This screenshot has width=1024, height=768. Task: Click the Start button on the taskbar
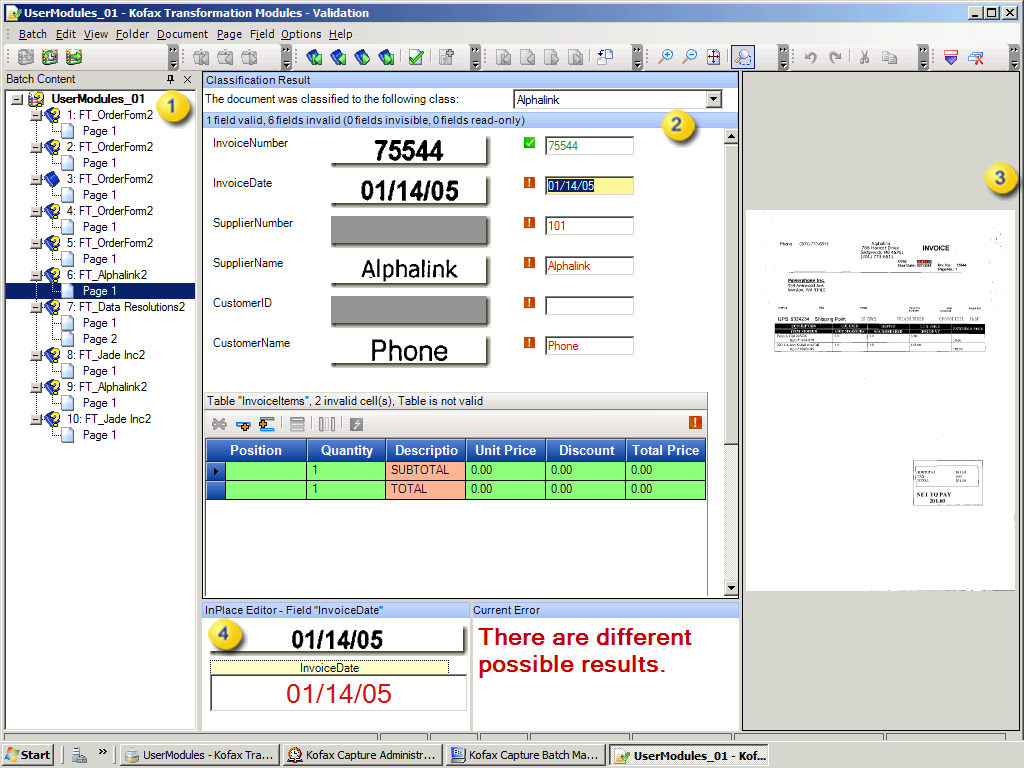point(26,754)
